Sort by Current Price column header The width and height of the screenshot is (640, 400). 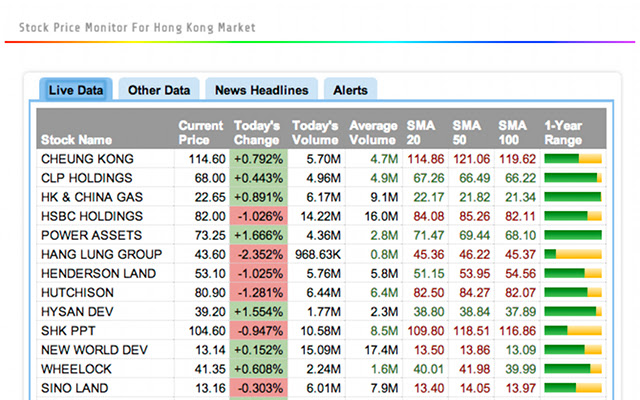point(200,133)
